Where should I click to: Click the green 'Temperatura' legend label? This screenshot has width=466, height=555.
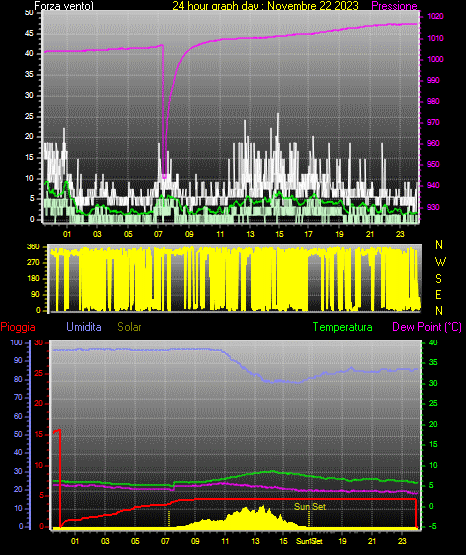pos(343,327)
